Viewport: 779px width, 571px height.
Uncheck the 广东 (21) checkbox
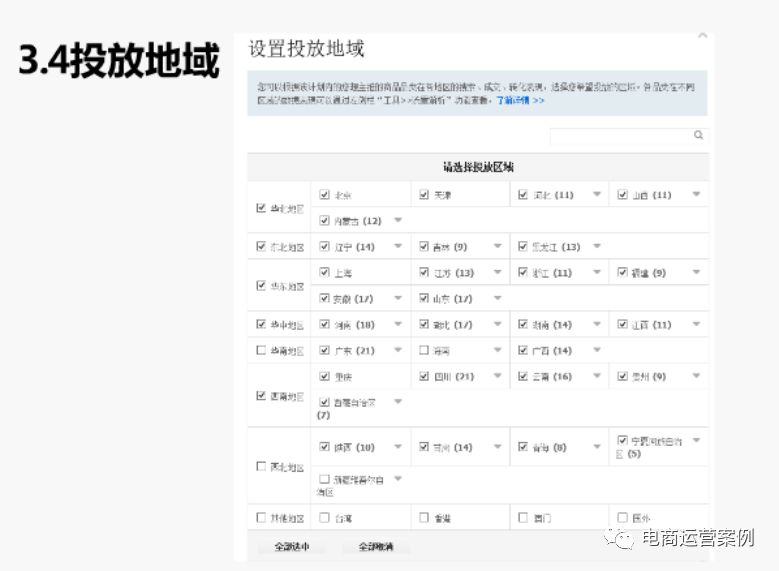(324, 350)
